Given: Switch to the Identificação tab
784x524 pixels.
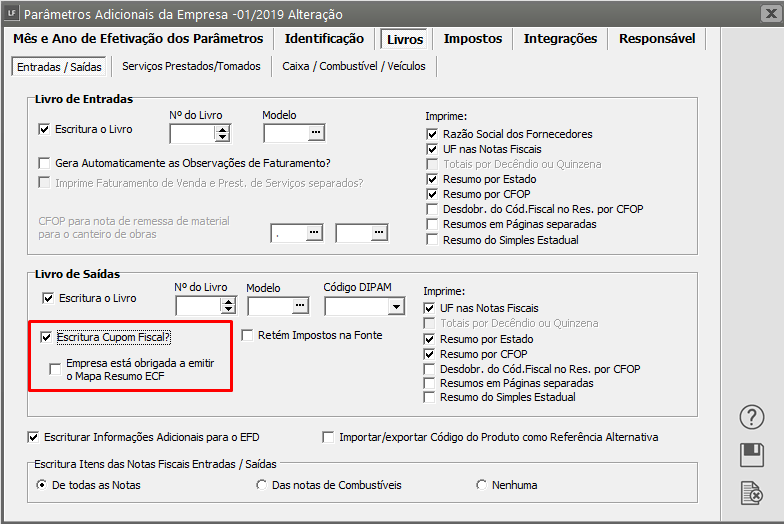Looking at the screenshot, I should 324,39.
